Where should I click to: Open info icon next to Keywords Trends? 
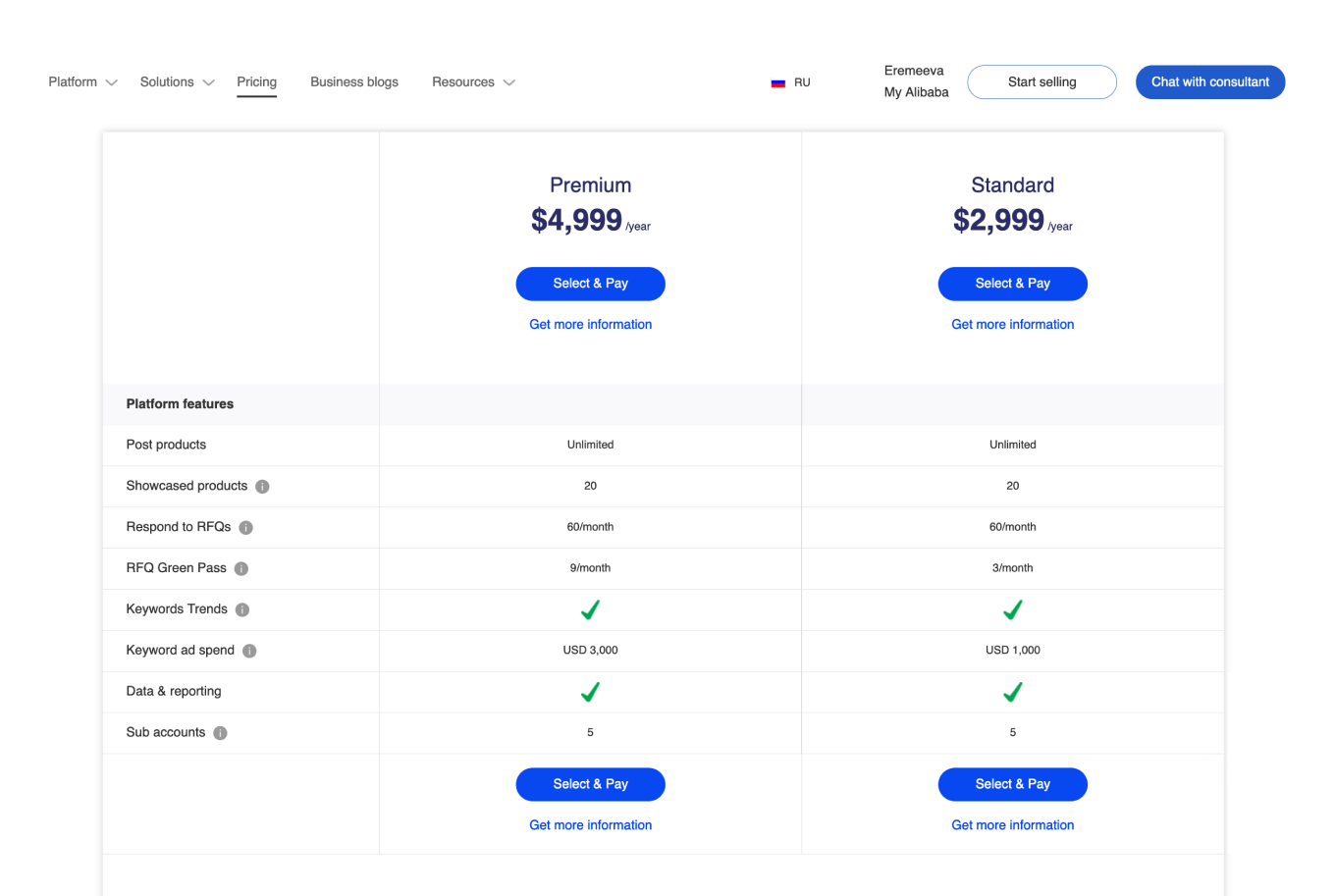242,610
